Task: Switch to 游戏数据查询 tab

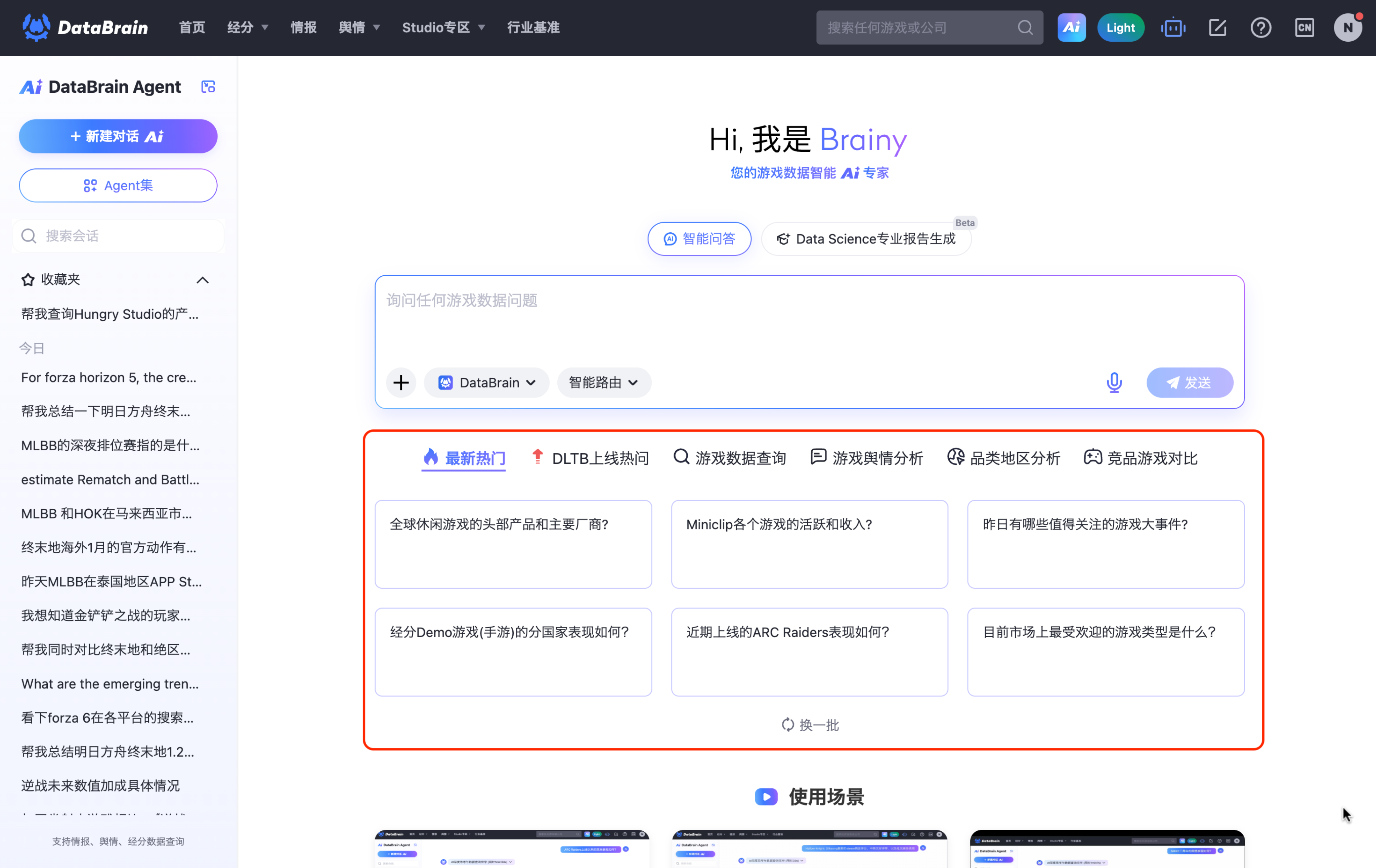Action: coord(729,457)
